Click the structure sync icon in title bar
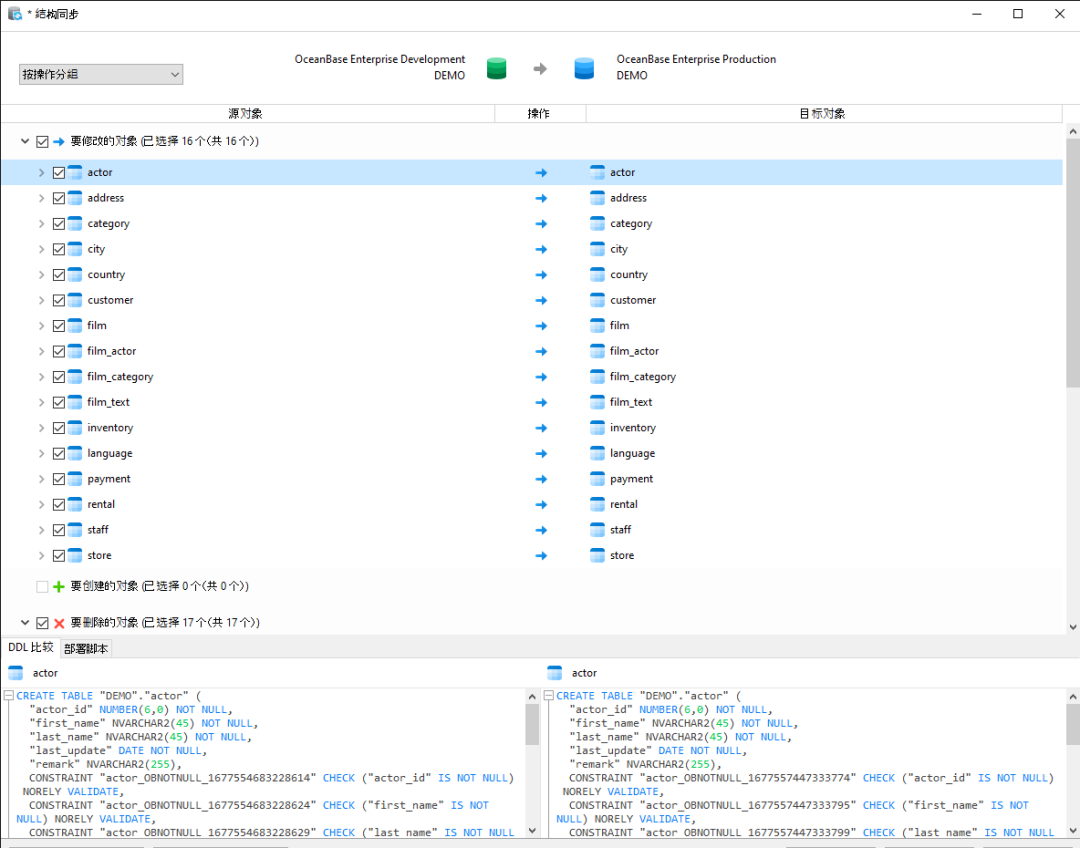The image size is (1080, 848). click(x=14, y=13)
